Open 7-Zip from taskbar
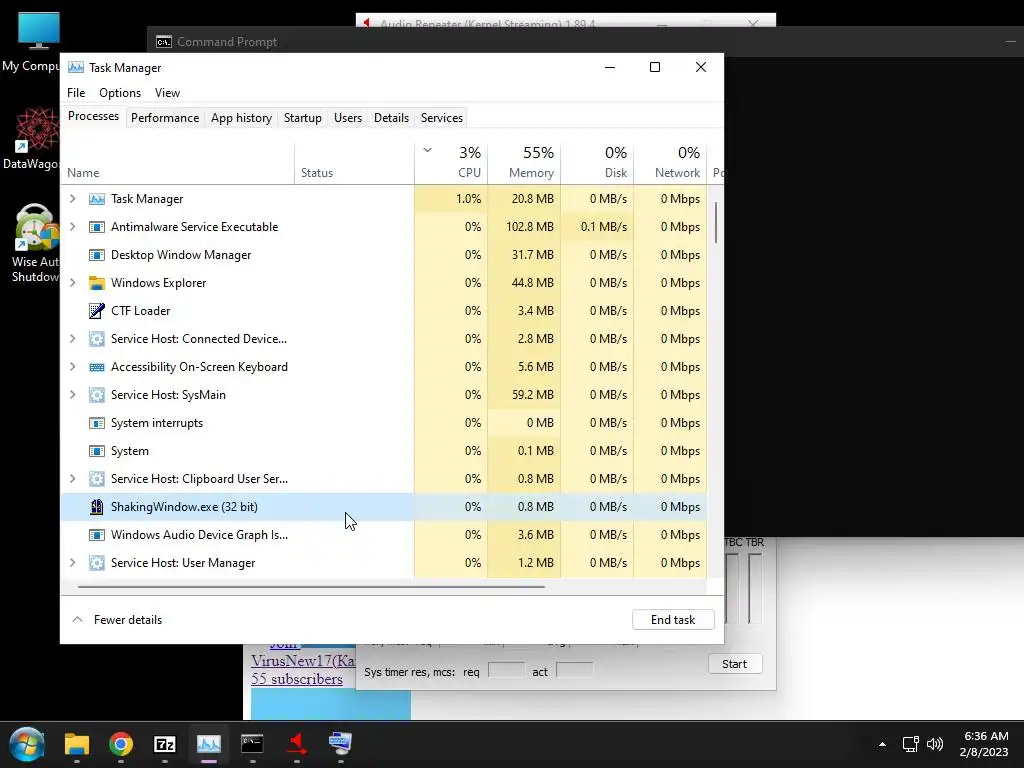 pyautogui.click(x=165, y=744)
